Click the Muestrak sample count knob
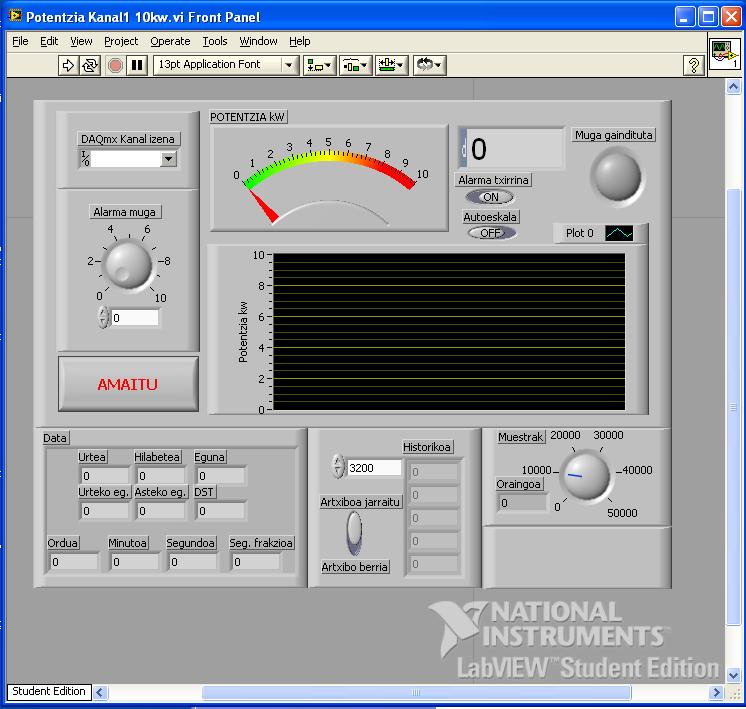 586,476
